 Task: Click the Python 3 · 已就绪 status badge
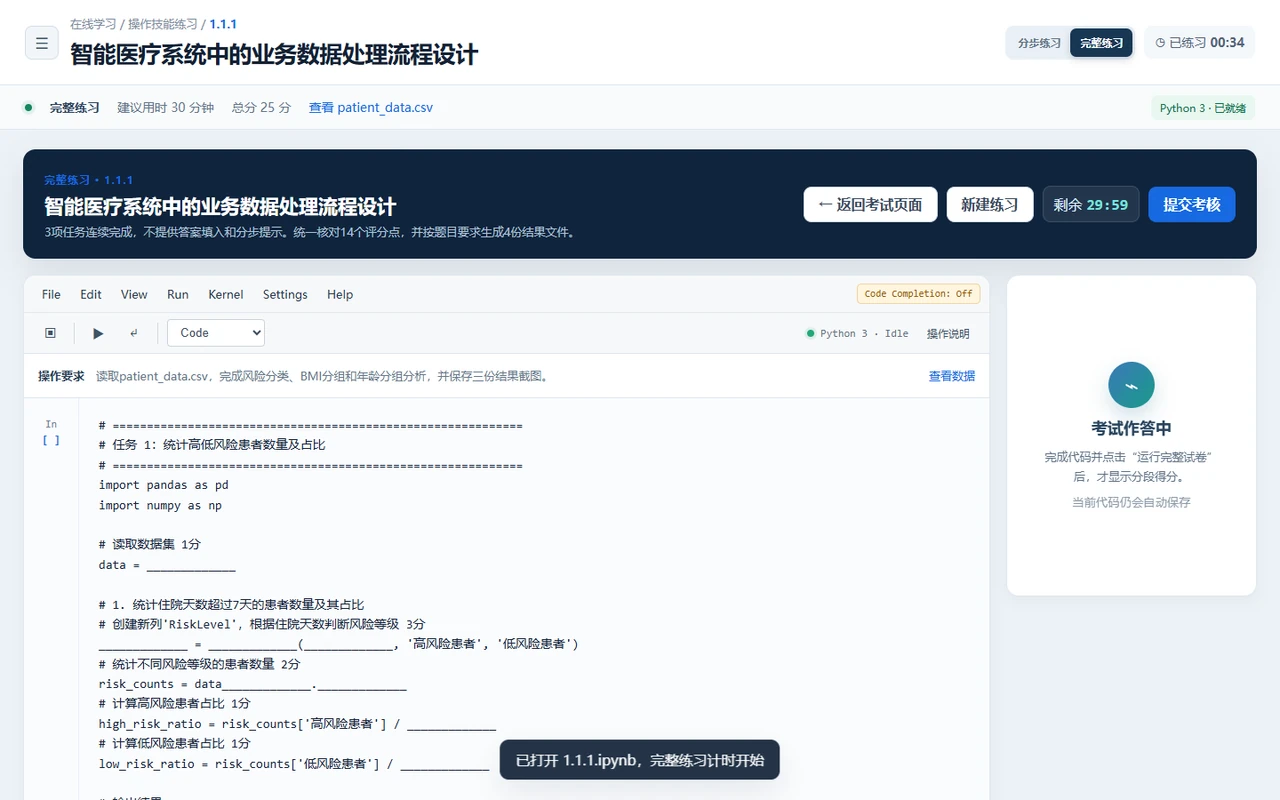[x=1203, y=108]
